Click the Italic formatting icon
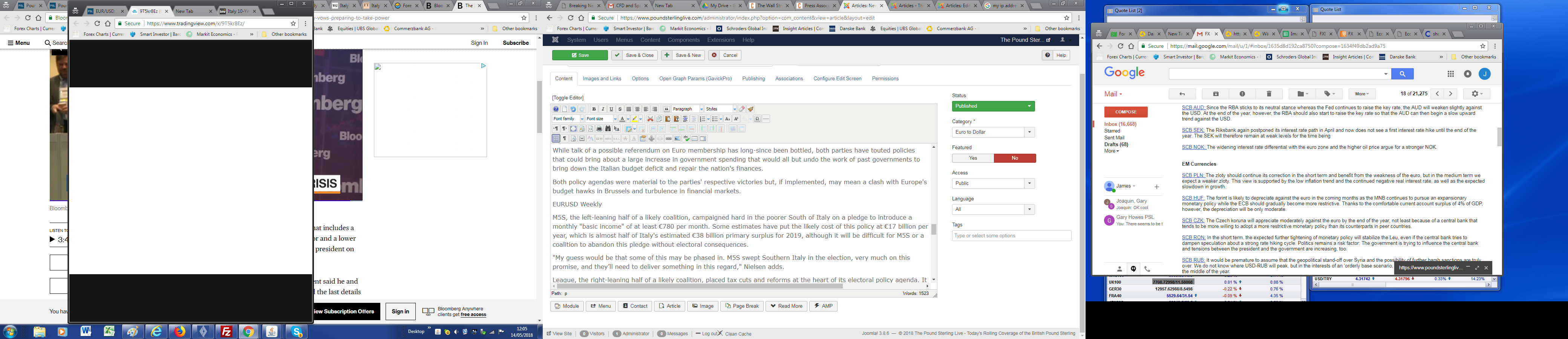 [x=603, y=110]
